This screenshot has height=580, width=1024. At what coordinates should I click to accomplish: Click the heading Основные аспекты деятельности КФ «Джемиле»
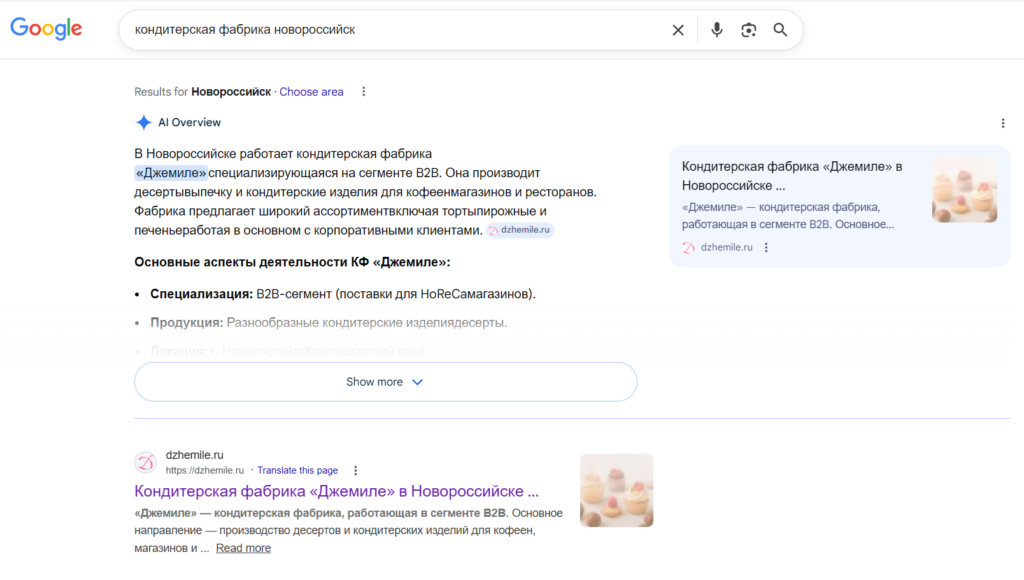coord(292,262)
